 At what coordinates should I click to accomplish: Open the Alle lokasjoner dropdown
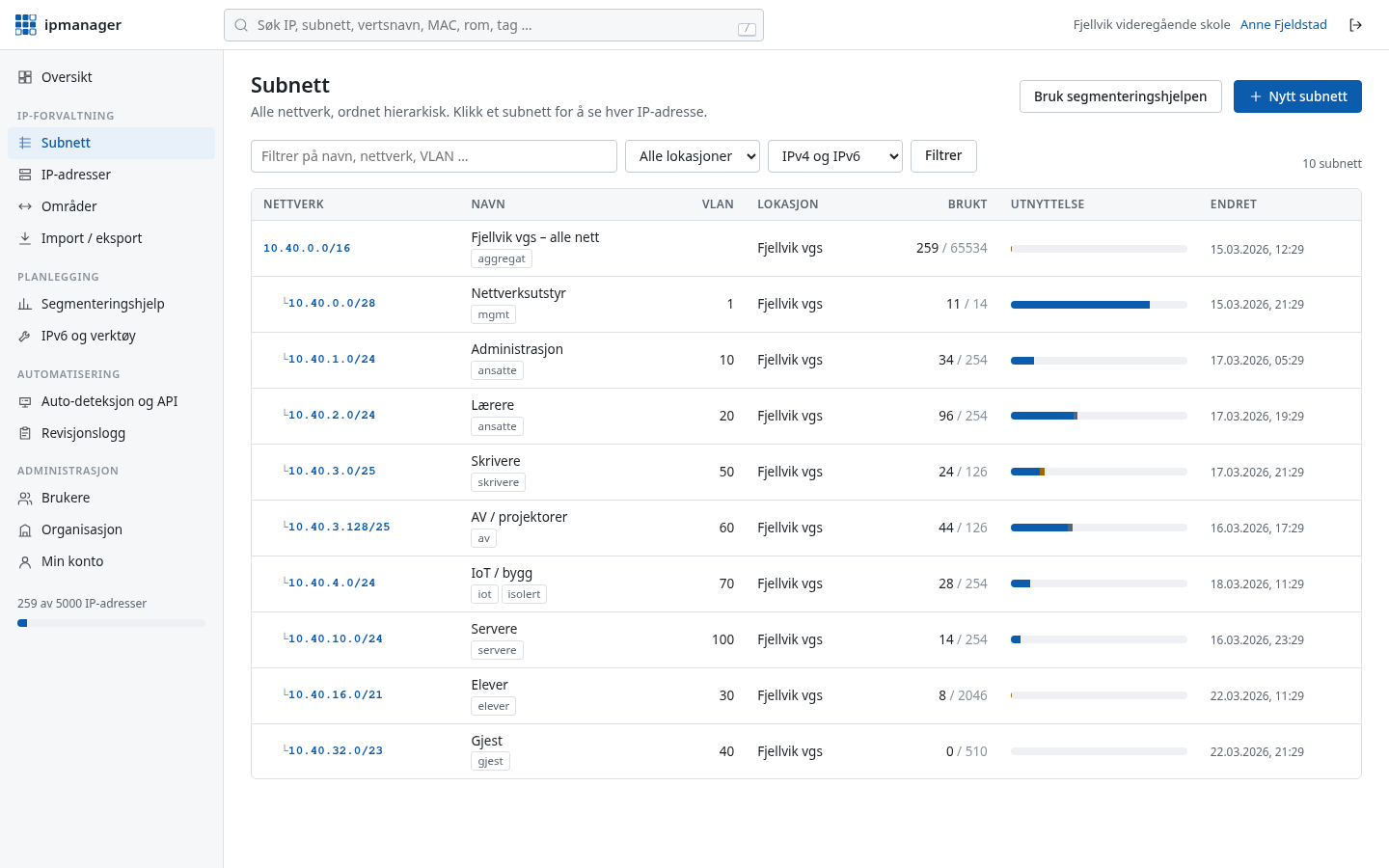[x=693, y=156]
